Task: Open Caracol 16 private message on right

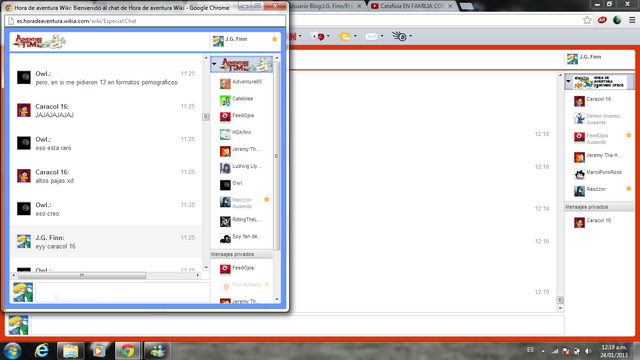Action: point(598,221)
